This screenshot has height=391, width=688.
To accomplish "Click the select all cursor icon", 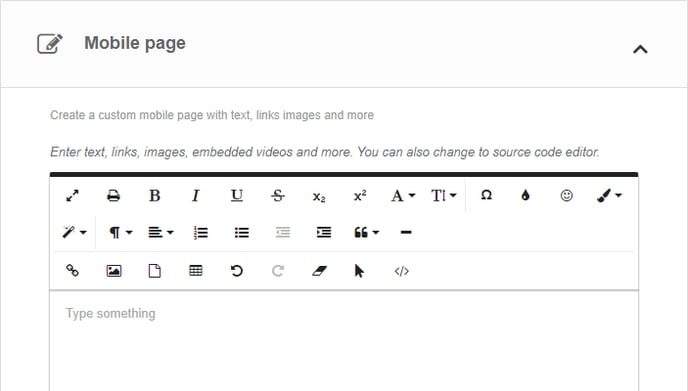I will [359, 271].
